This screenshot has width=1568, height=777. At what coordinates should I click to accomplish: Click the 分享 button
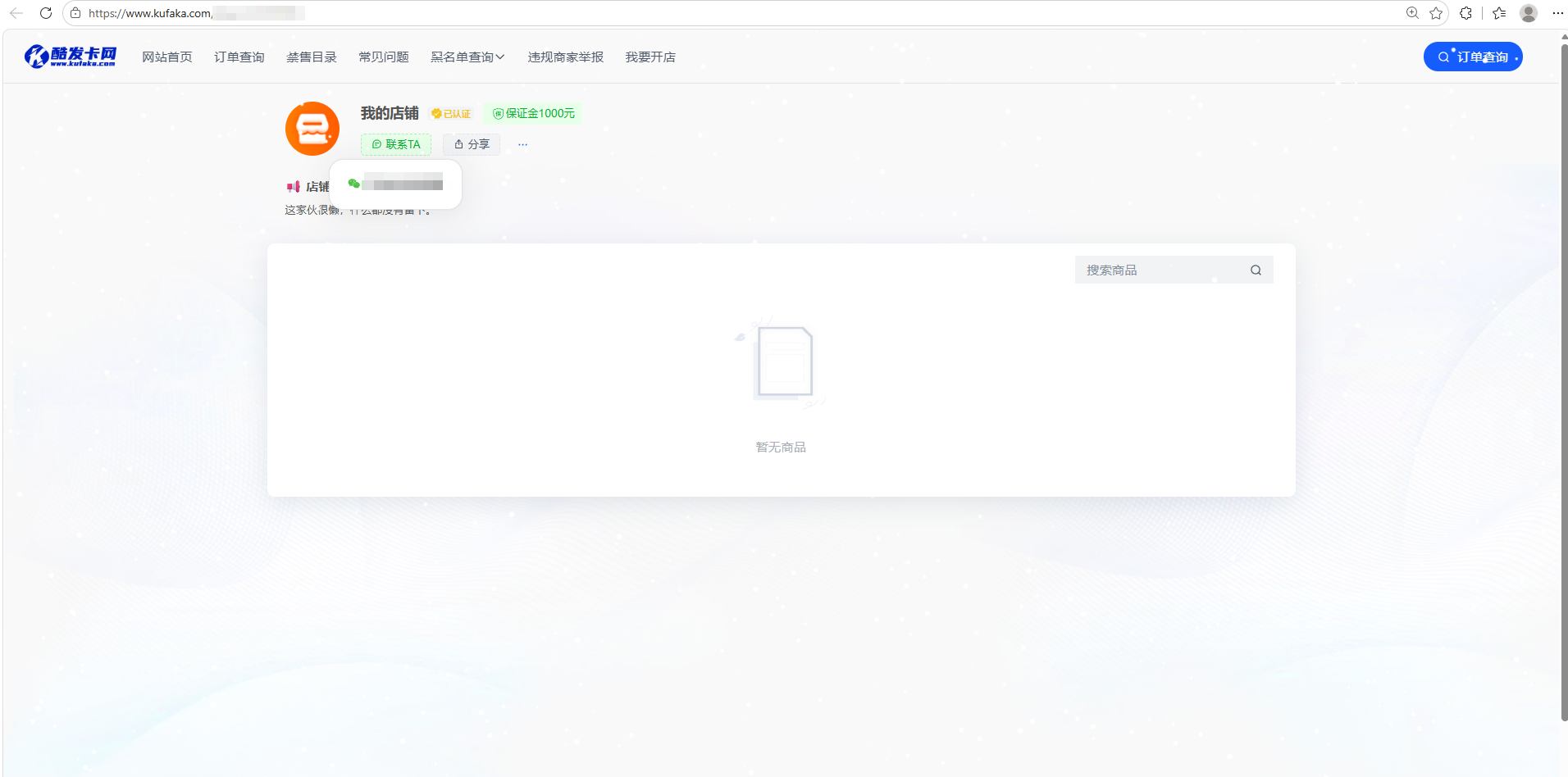coord(472,144)
